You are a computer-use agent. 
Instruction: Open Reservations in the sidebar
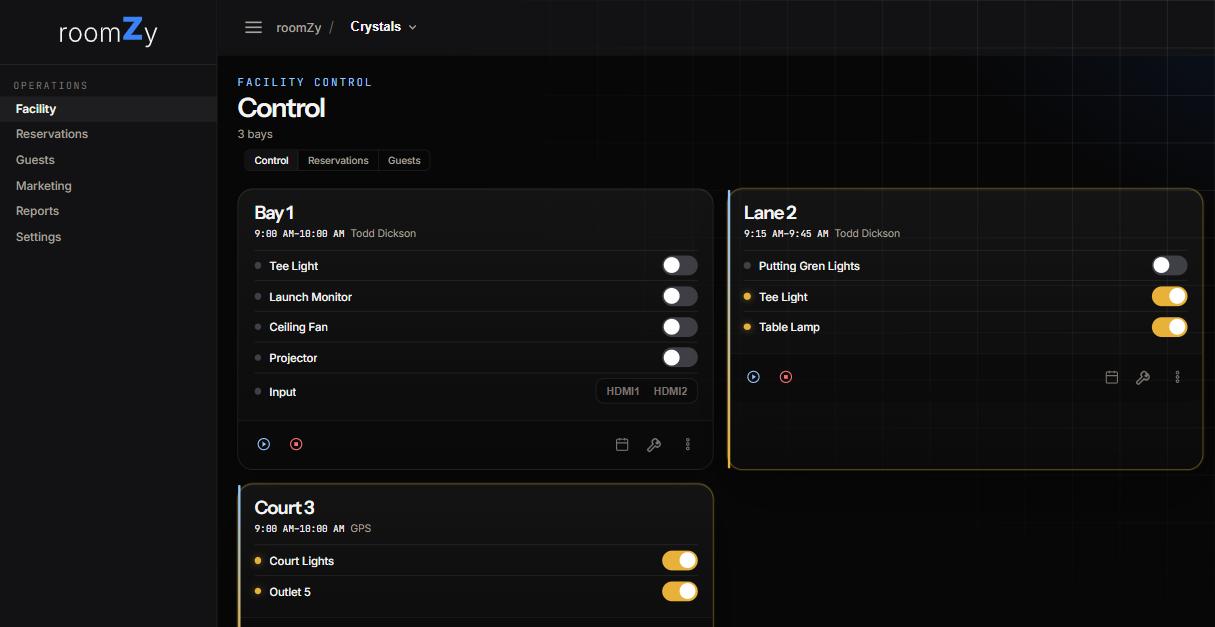tap(108, 134)
